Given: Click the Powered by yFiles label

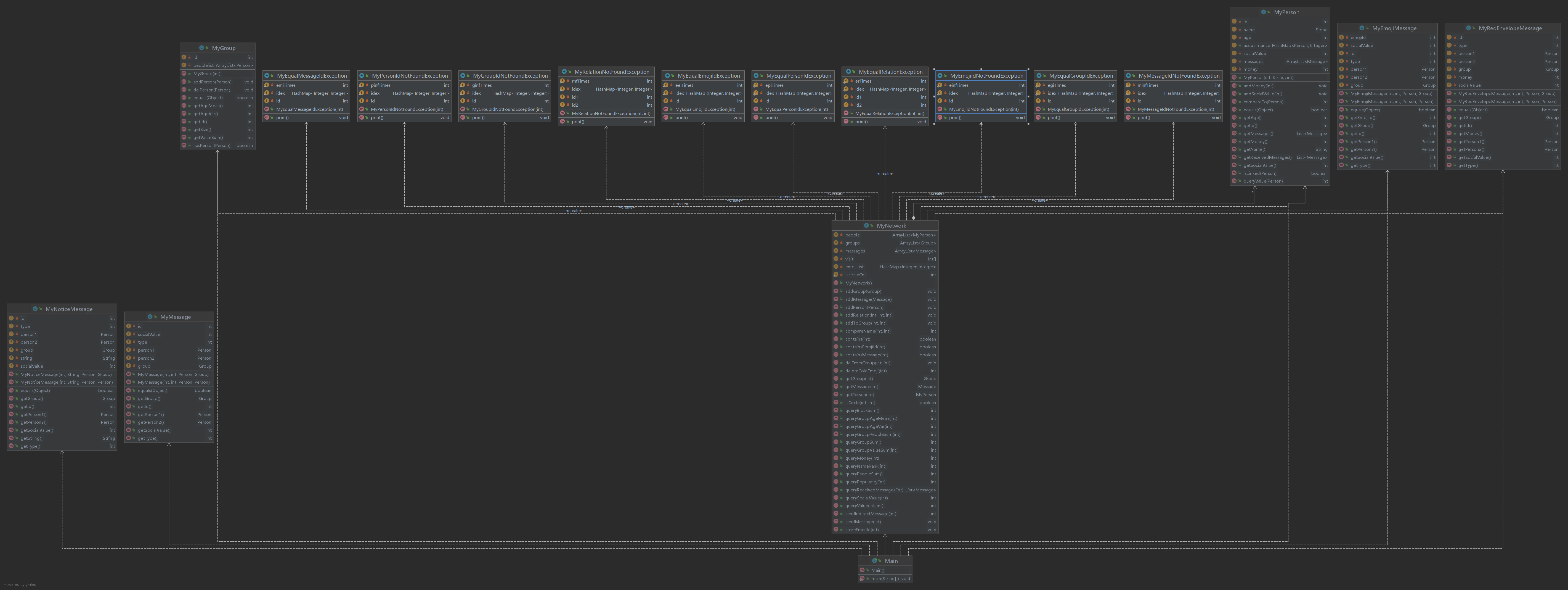Looking at the screenshot, I should [20, 584].
